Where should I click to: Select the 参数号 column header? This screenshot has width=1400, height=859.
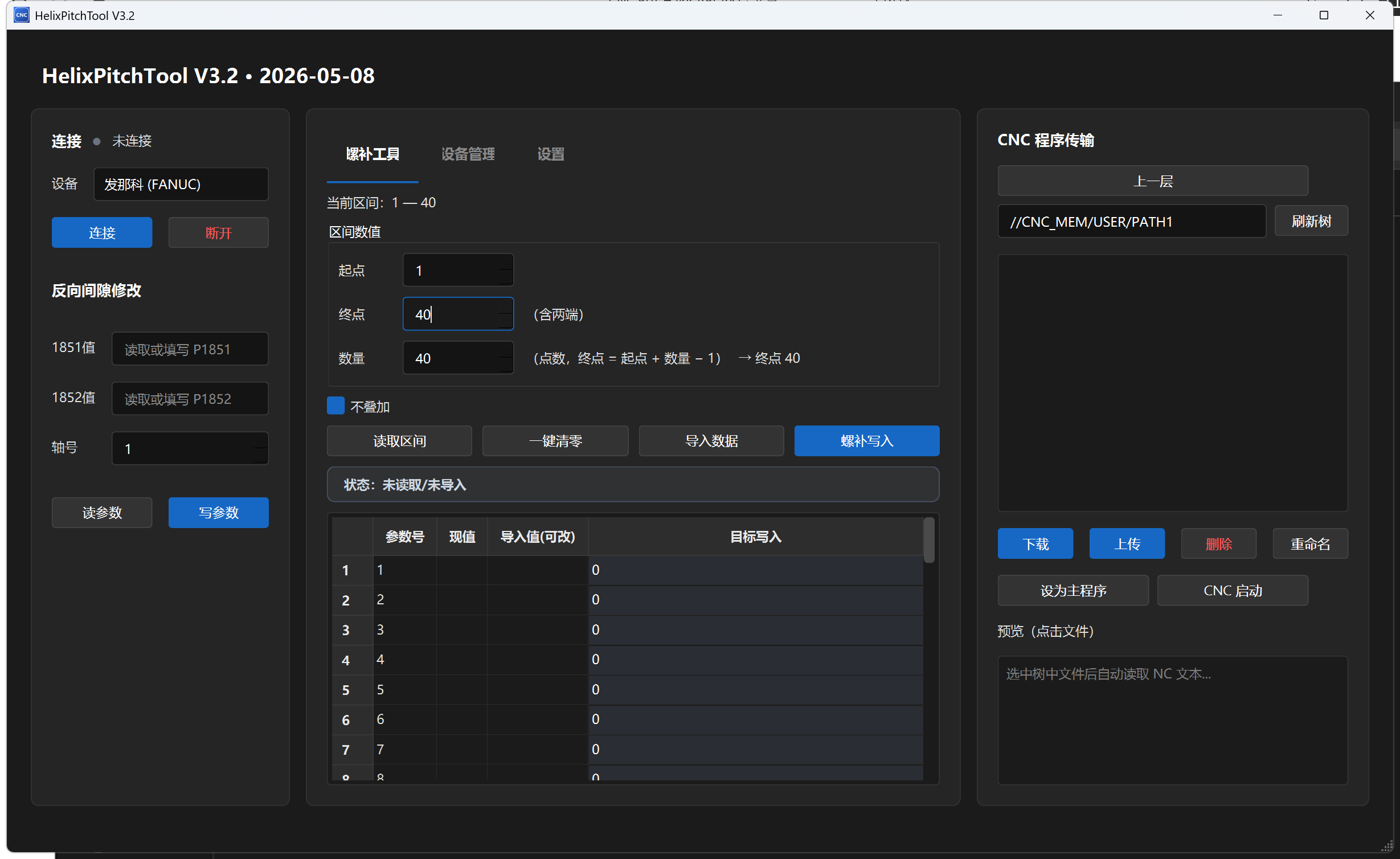pyautogui.click(x=404, y=537)
